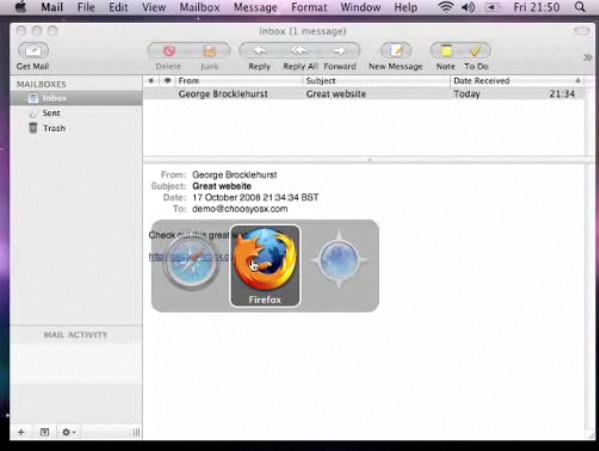Sort messages by From column
599x451 pixels.
tap(239, 81)
